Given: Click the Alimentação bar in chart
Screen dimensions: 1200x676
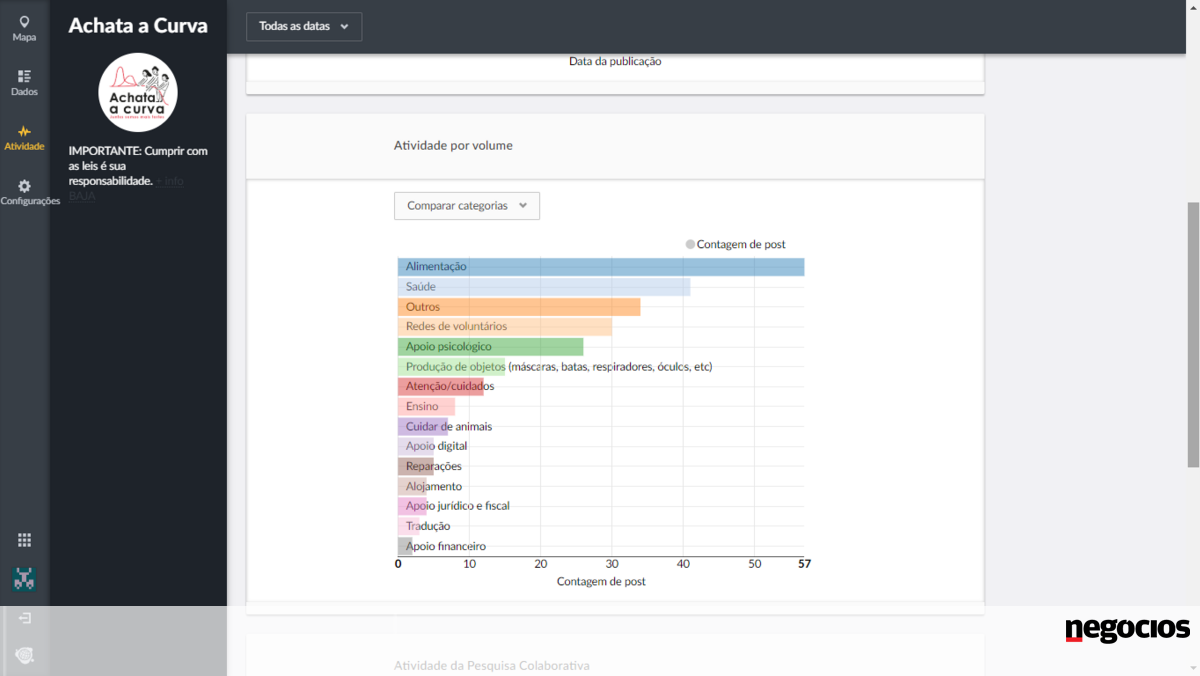Looking at the screenshot, I should coord(600,267).
